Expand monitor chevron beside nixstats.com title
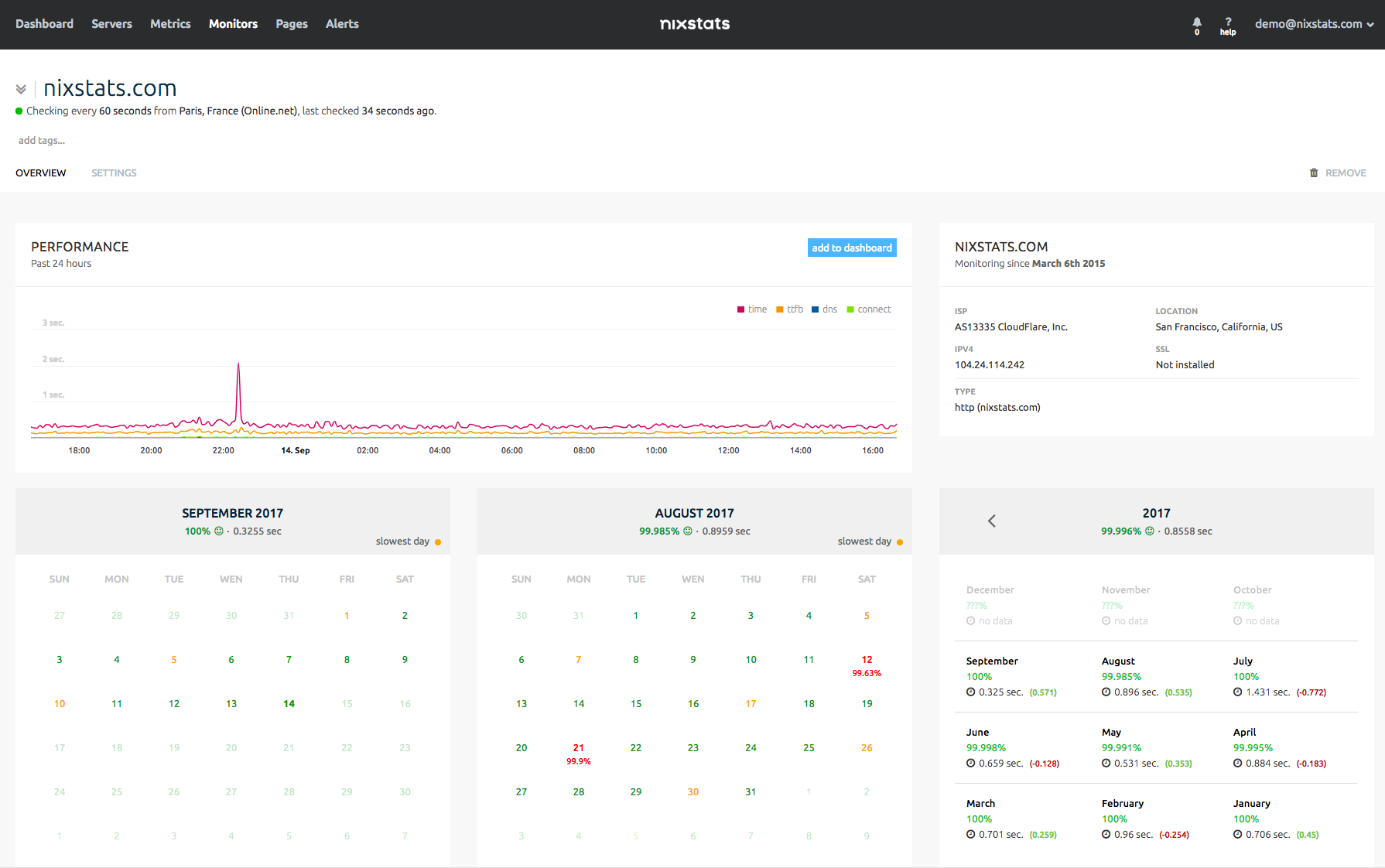The height and width of the screenshot is (868, 1385). [21, 90]
